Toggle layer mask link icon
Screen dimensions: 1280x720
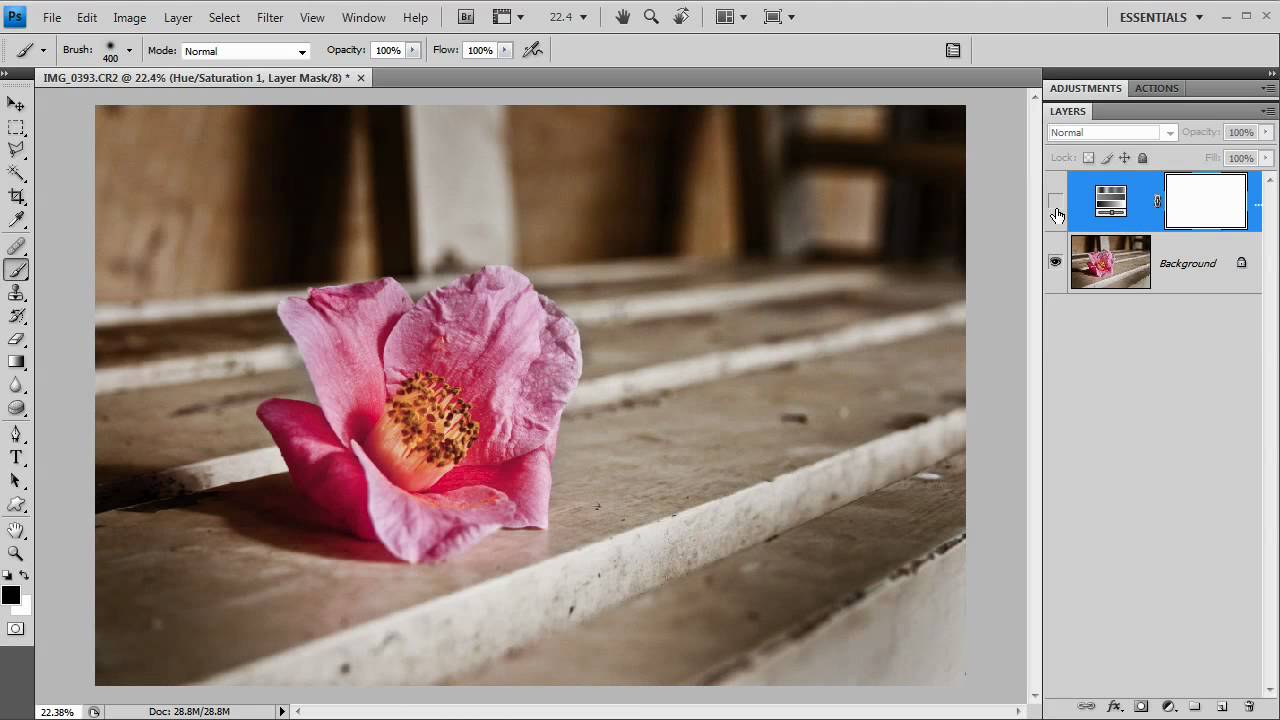click(x=1158, y=202)
